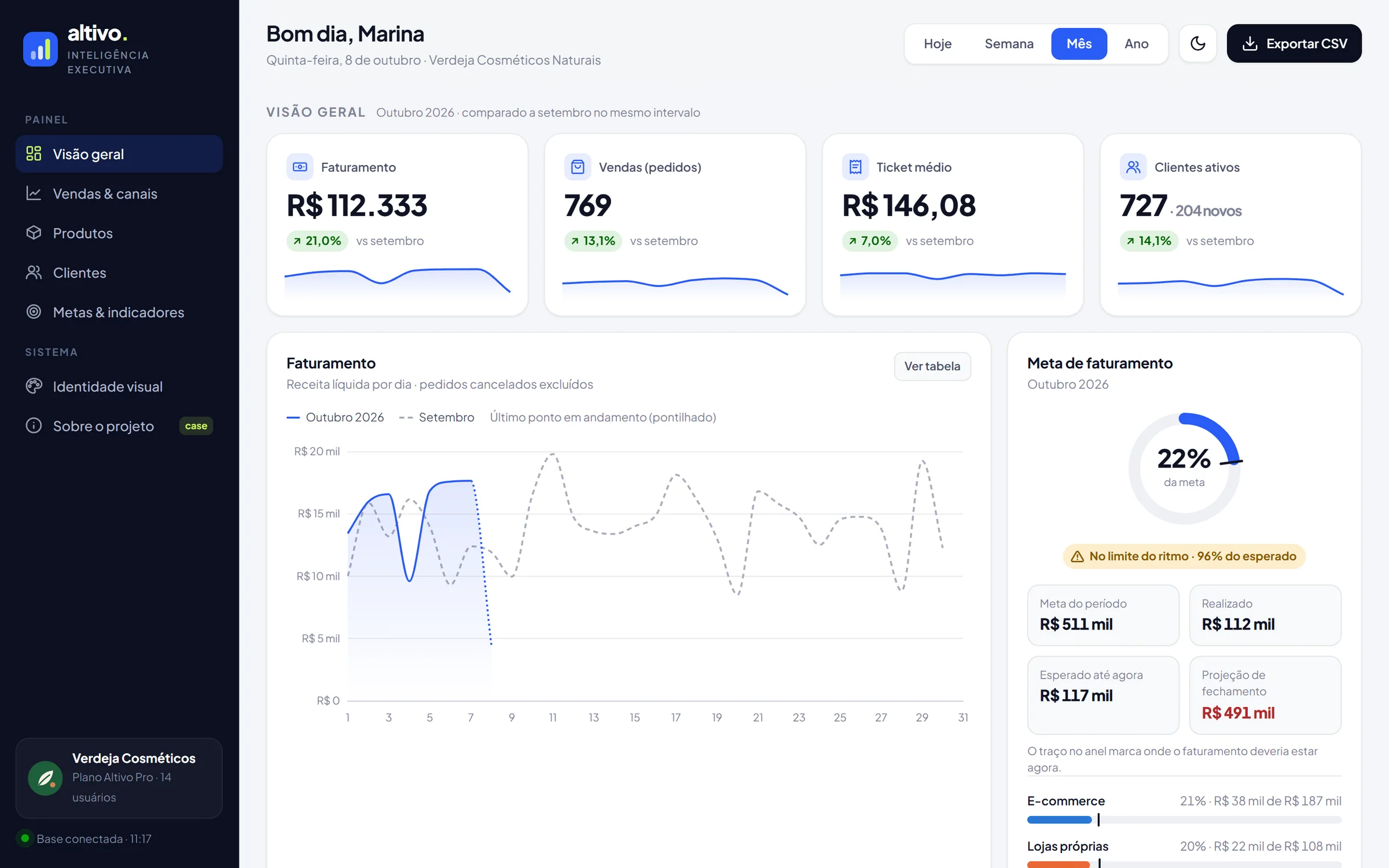Image resolution: width=1389 pixels, height=868 pixels.
Task: Click the 21,0% growth badge
Action: [317, 241]
